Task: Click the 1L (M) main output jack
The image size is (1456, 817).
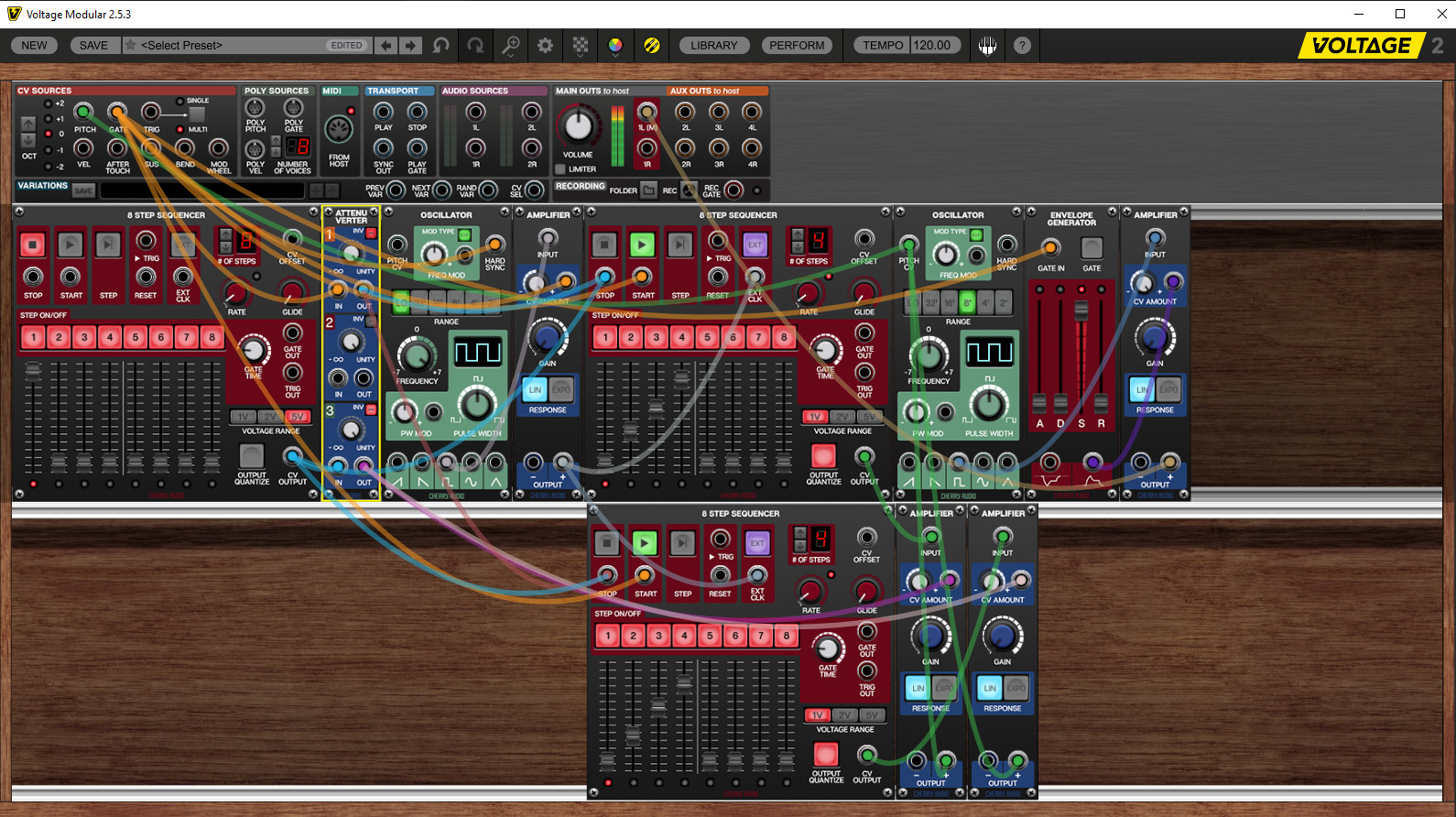Action: [x=647, y=112]
